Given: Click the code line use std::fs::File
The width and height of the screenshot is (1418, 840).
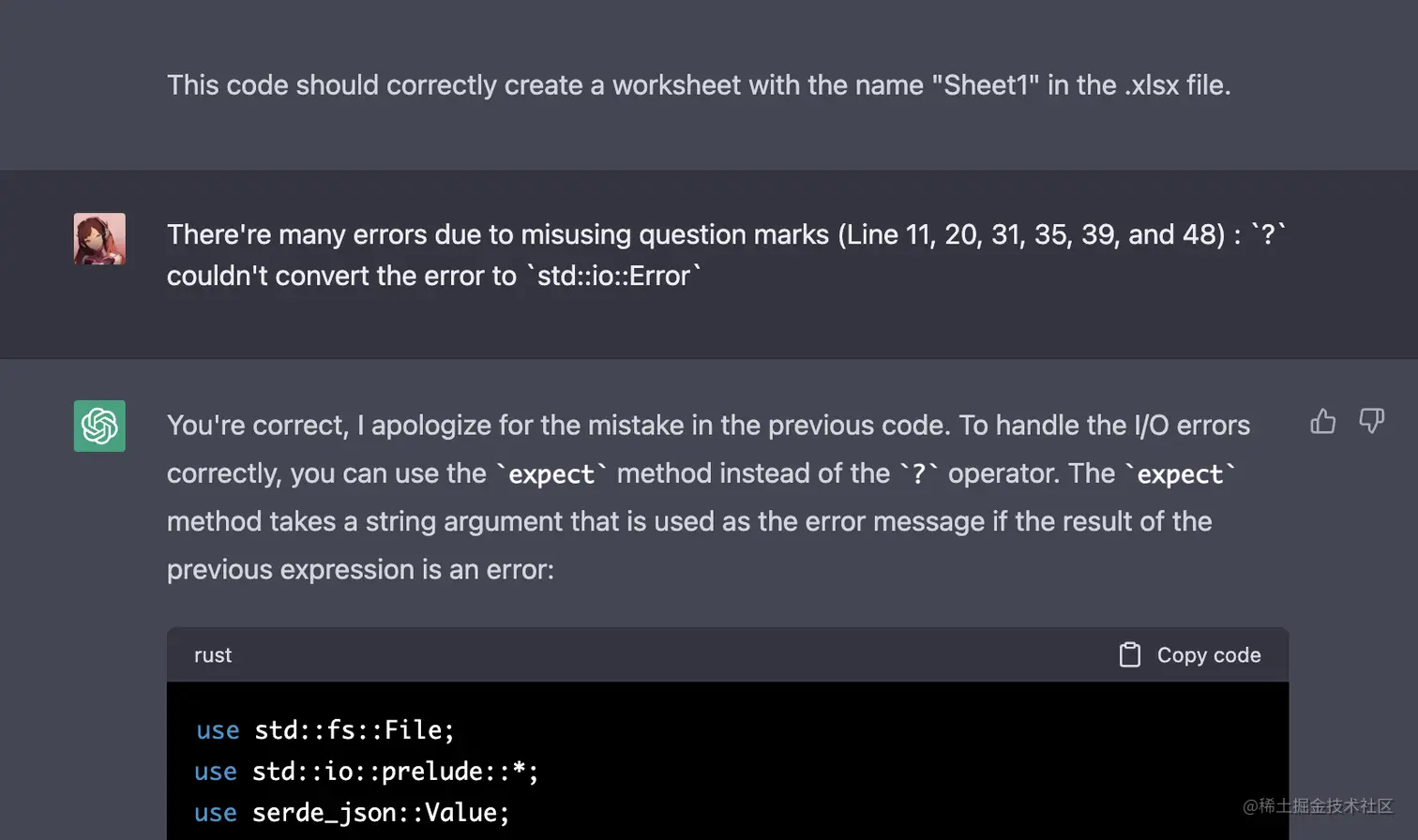Looking at the screenshot, I should coord(325,730).
